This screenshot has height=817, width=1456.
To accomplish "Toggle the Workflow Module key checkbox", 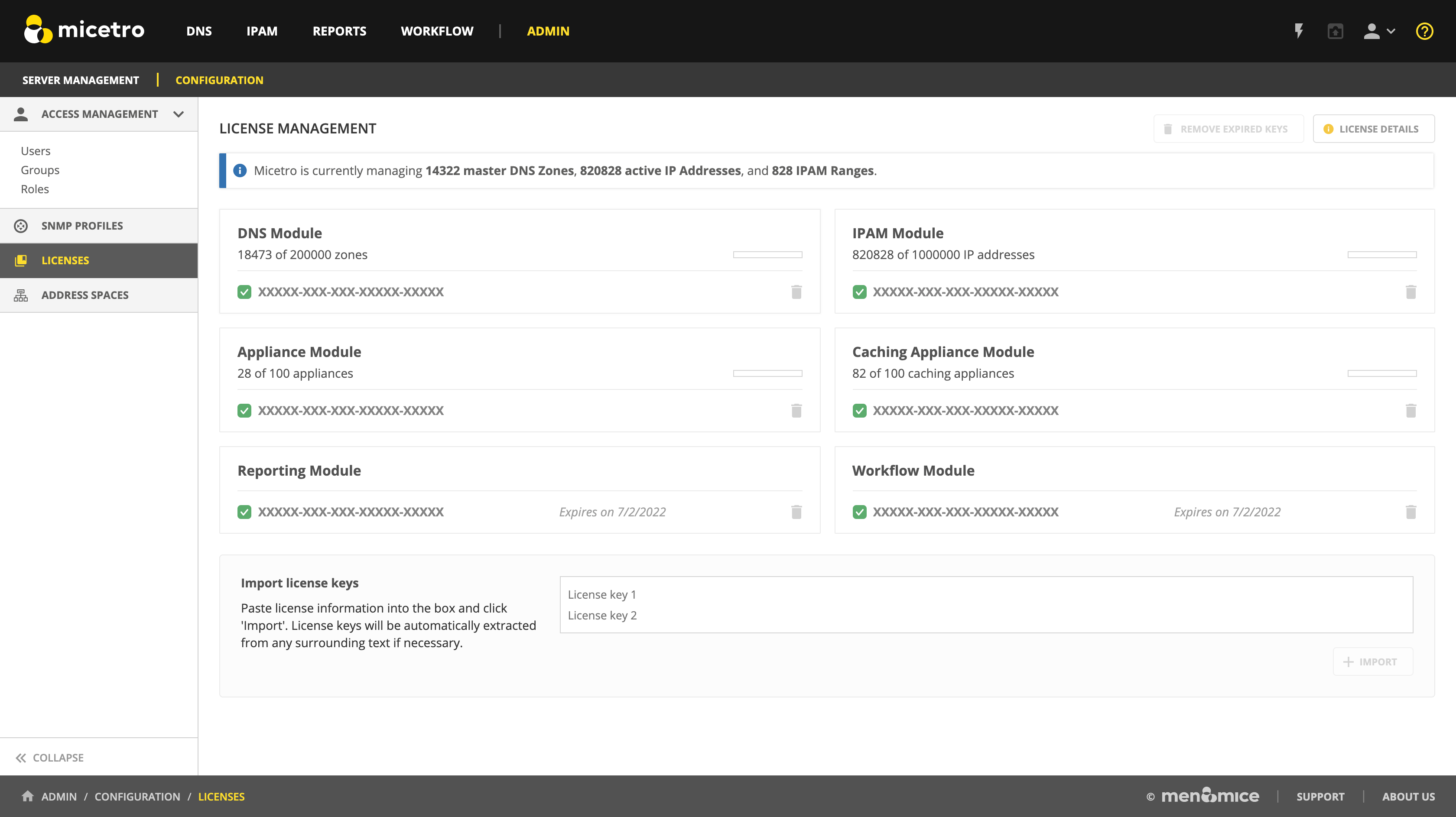I will click(859, 512).
